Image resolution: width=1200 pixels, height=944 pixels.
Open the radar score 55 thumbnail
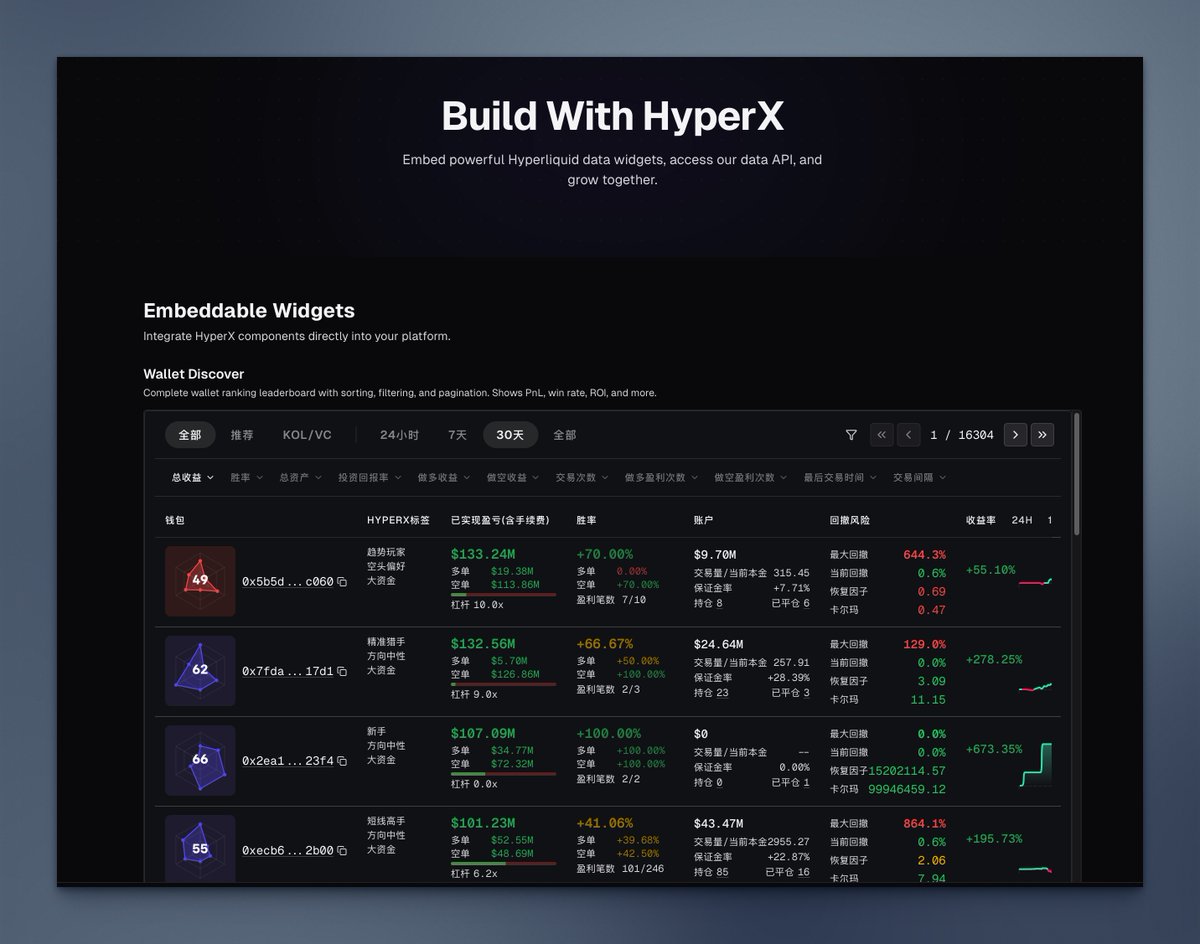[x=200, y=849]
